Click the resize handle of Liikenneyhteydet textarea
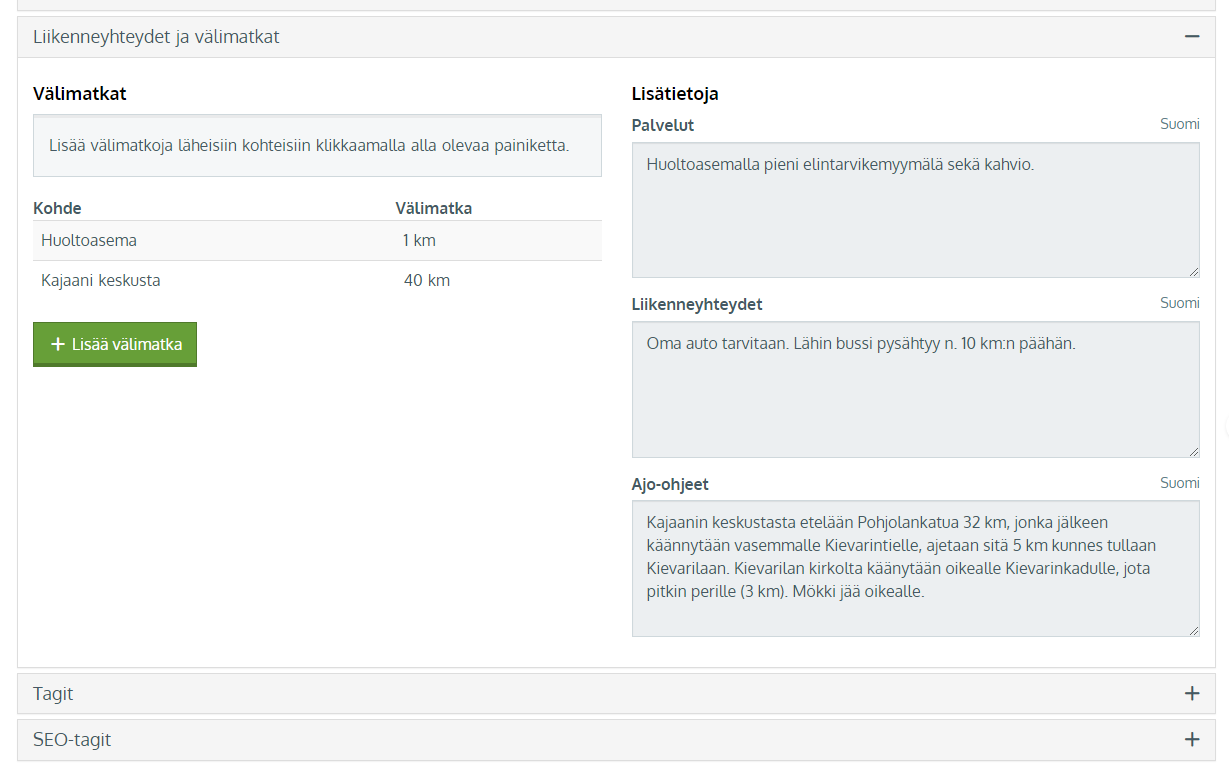This screenshot has width=1229, height=767. click(1193, 451)
